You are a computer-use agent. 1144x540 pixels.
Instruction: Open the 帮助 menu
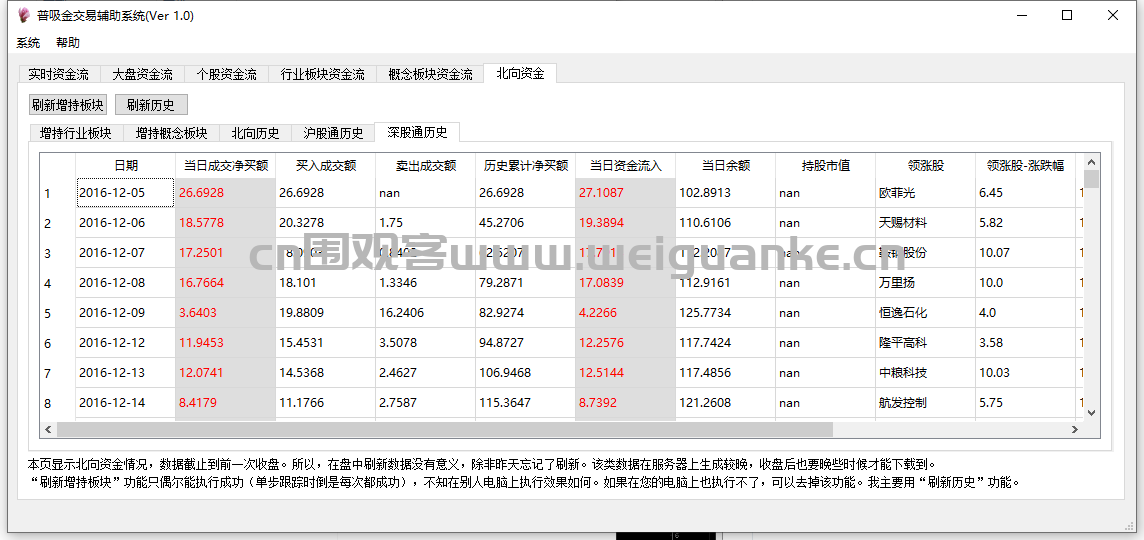(x=68, y=43)
